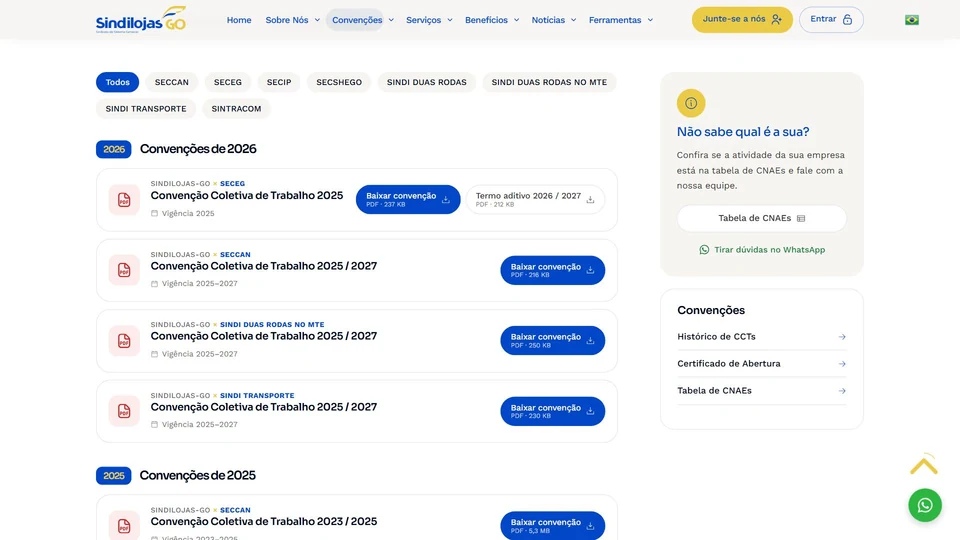
Task: Click the 2025 year badge
Action: pos(113,476)
